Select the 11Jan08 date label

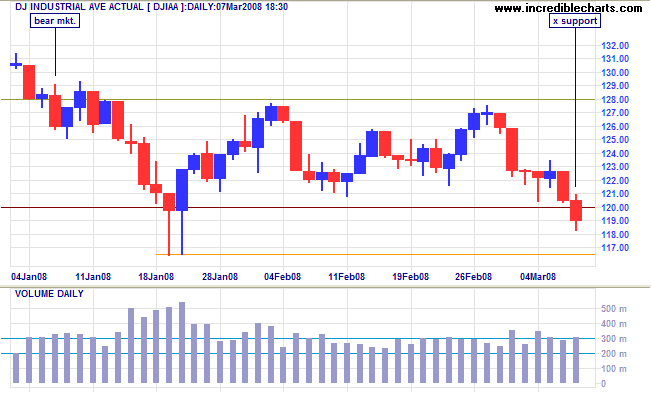[x=93, y=277]
